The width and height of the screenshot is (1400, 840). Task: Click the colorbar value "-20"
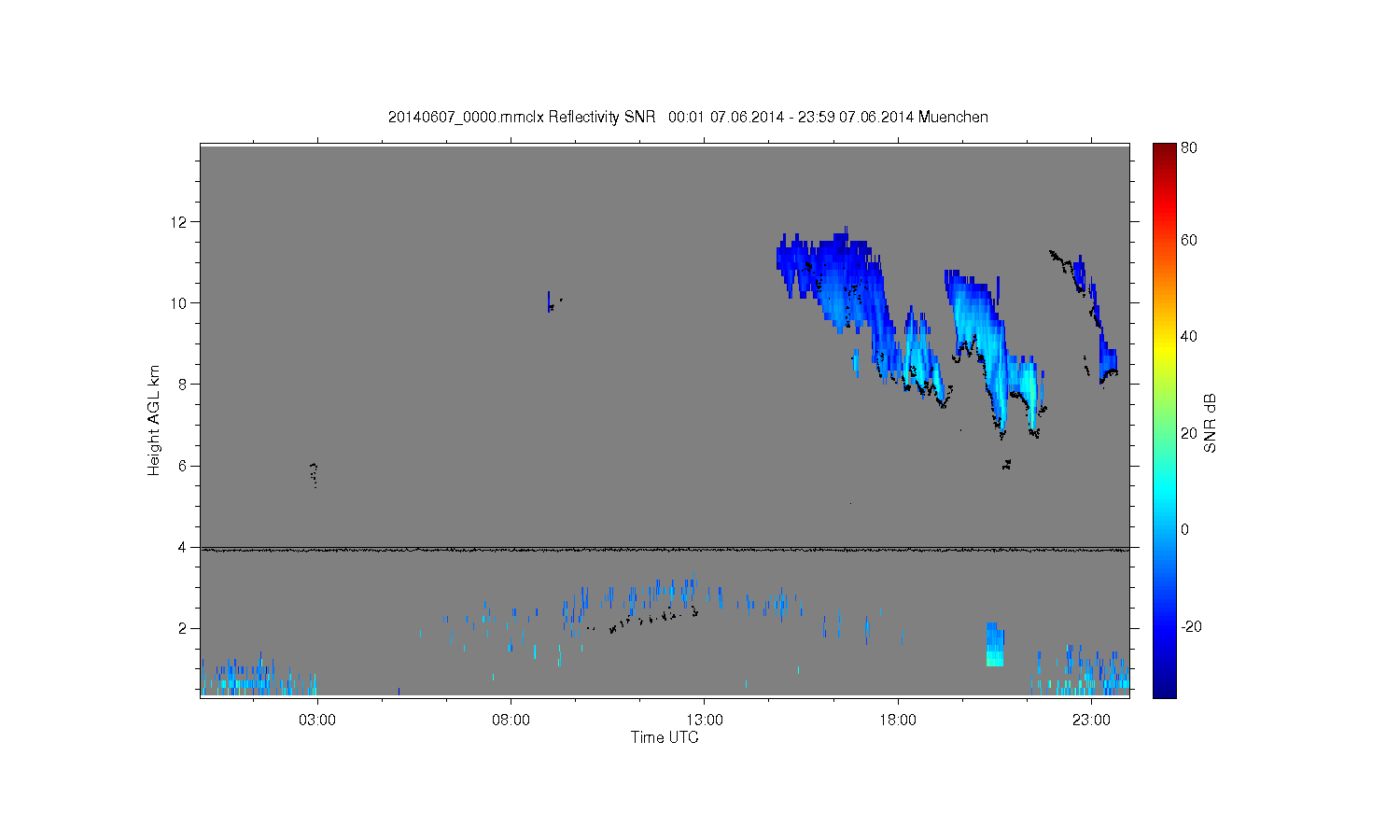(x=1191, y=626)
